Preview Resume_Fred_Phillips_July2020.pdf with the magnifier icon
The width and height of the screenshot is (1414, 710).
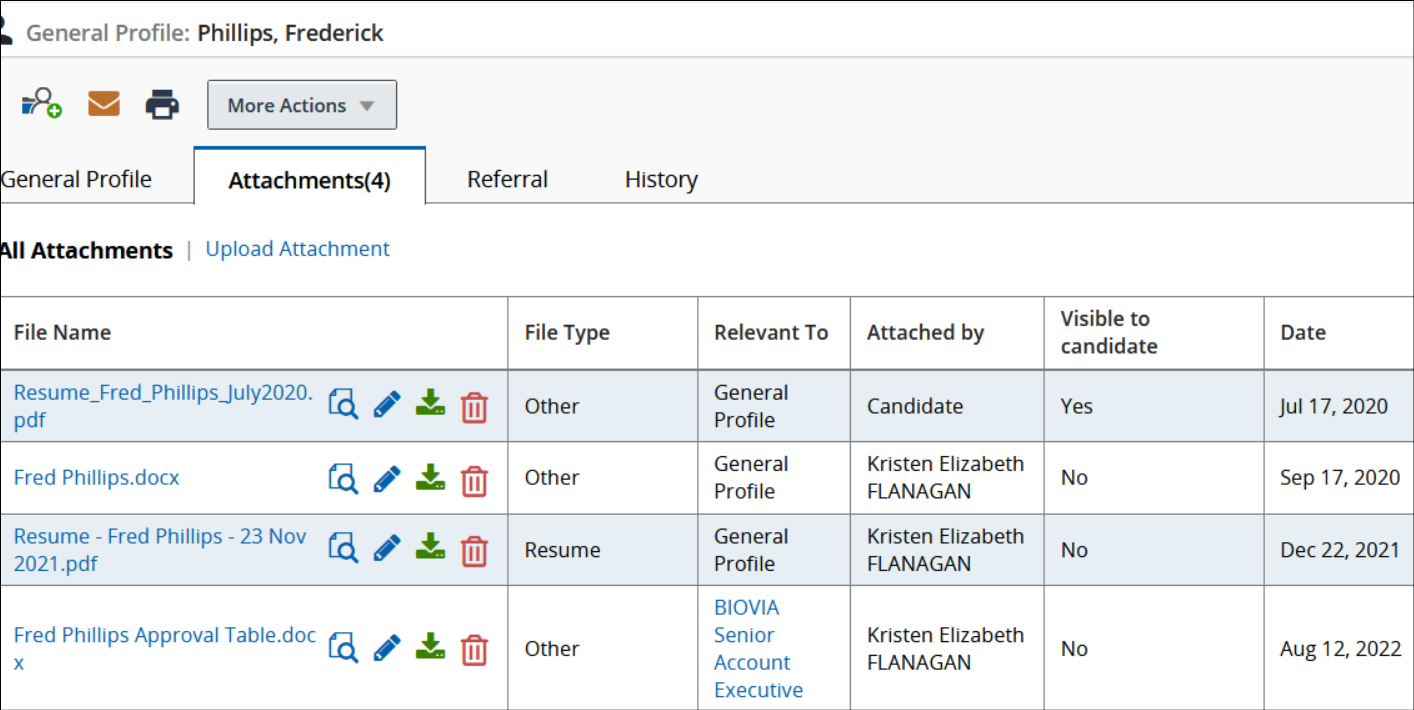click(x=342, y=404)
